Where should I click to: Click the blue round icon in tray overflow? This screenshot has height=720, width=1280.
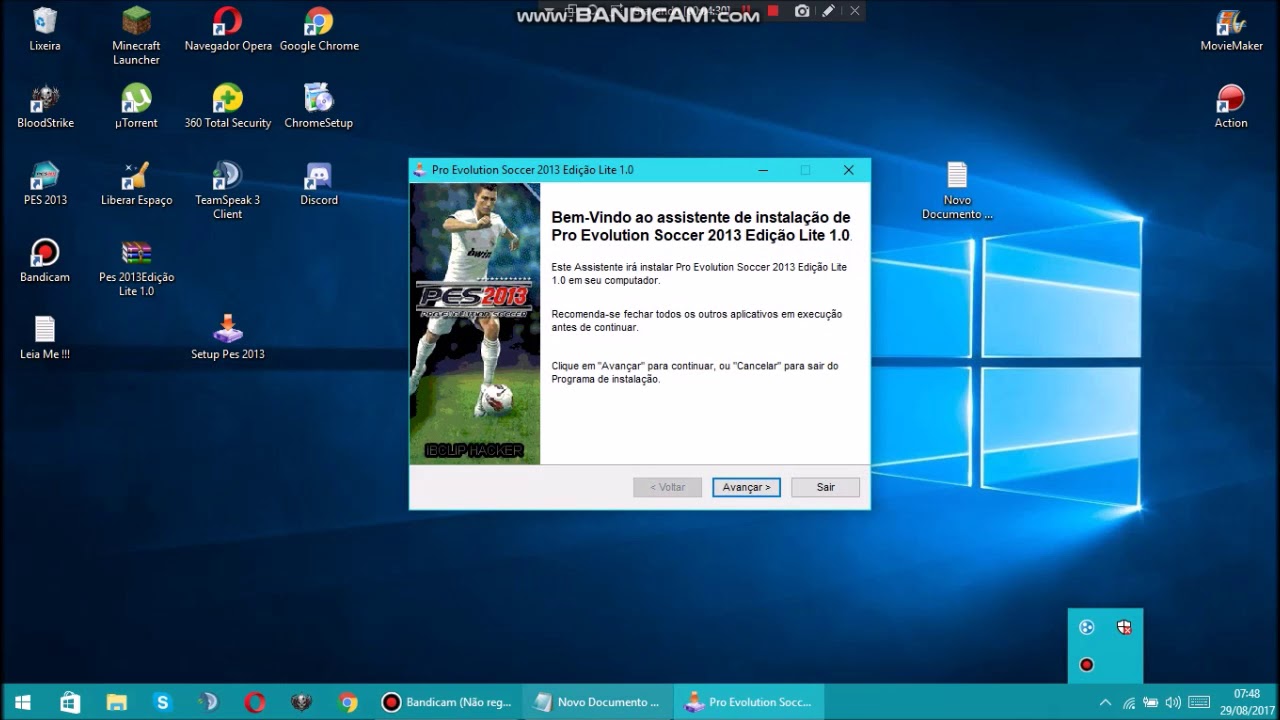[1086, 628]
